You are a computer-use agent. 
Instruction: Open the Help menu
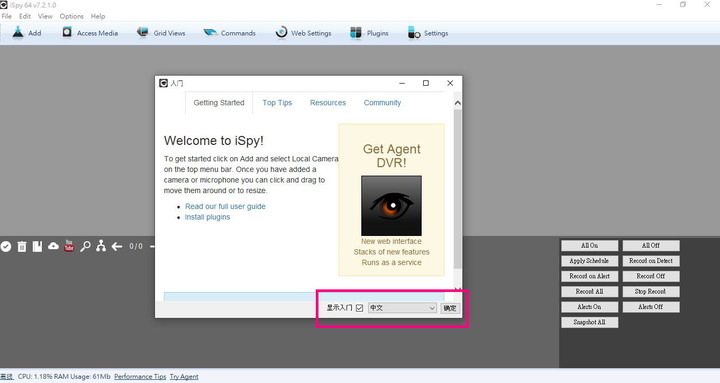98,16
